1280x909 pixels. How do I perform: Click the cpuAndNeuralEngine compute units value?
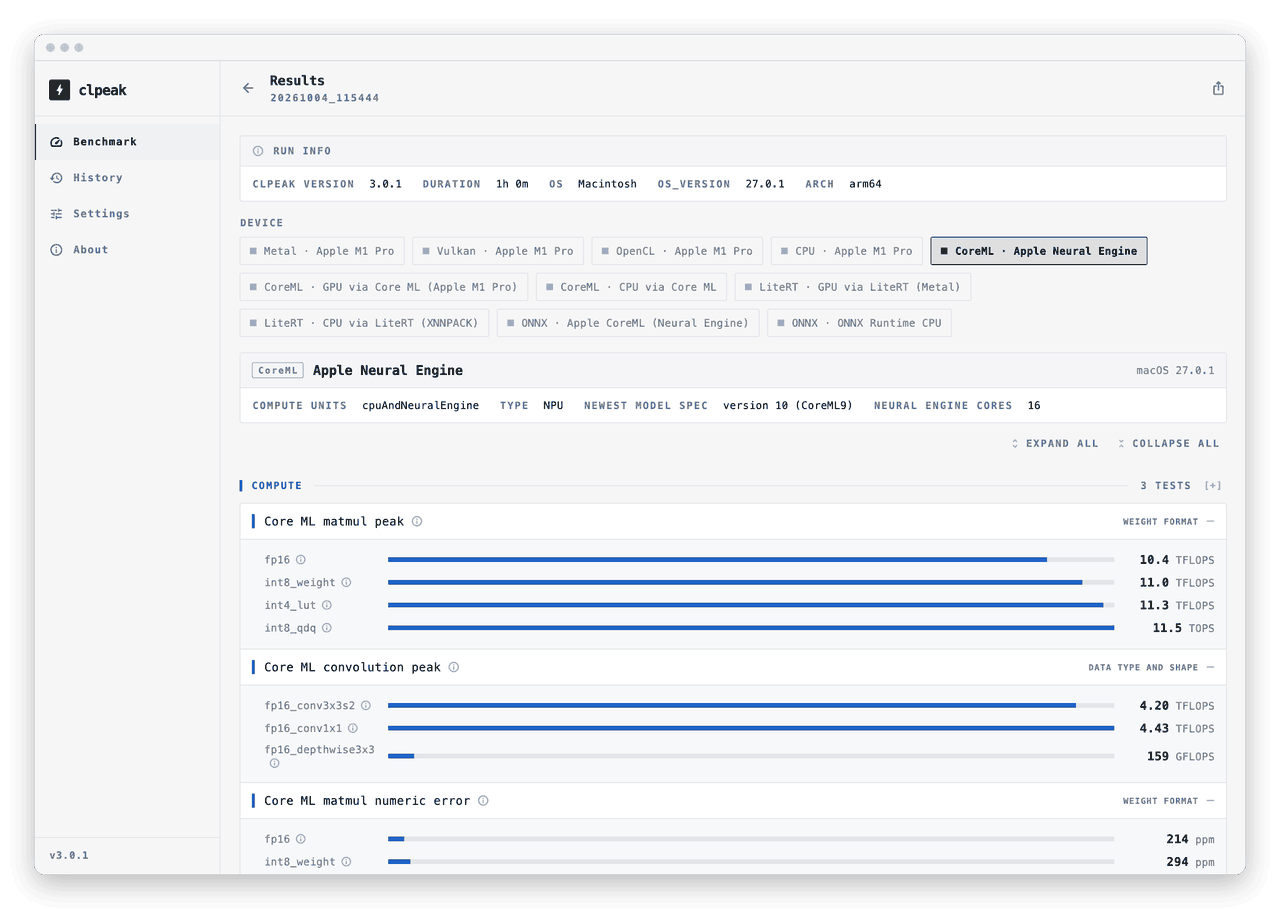coord(420,405)
